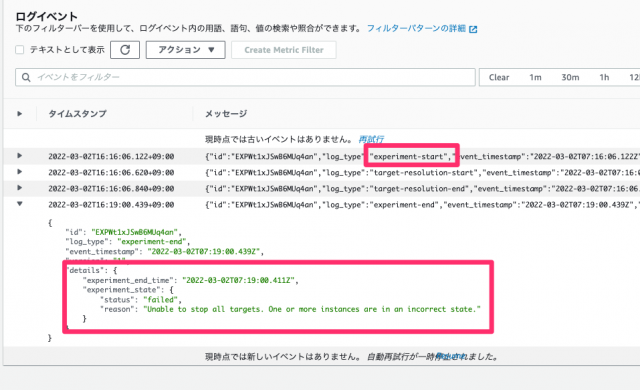Open the フィルターパターンの詳細 link

[x=416, y=28]
